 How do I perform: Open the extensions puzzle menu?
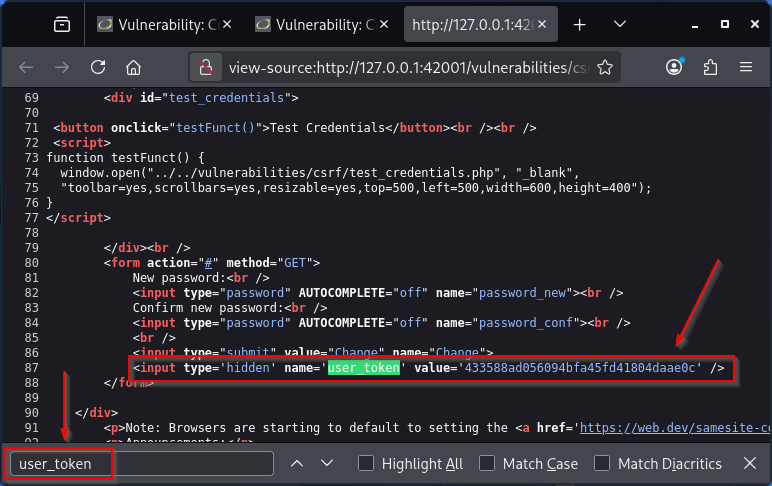click(x=710, y=67)
